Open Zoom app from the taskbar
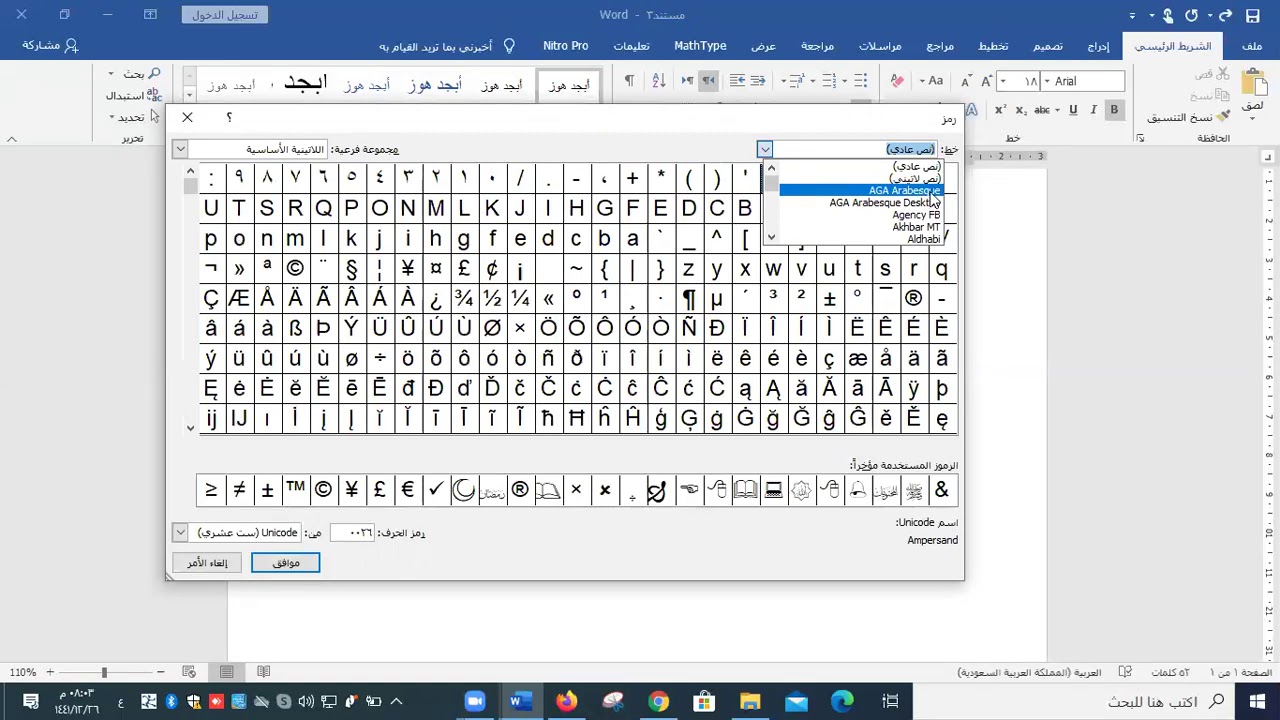This screenshot has height=720, width=1280. coord(474,702)
